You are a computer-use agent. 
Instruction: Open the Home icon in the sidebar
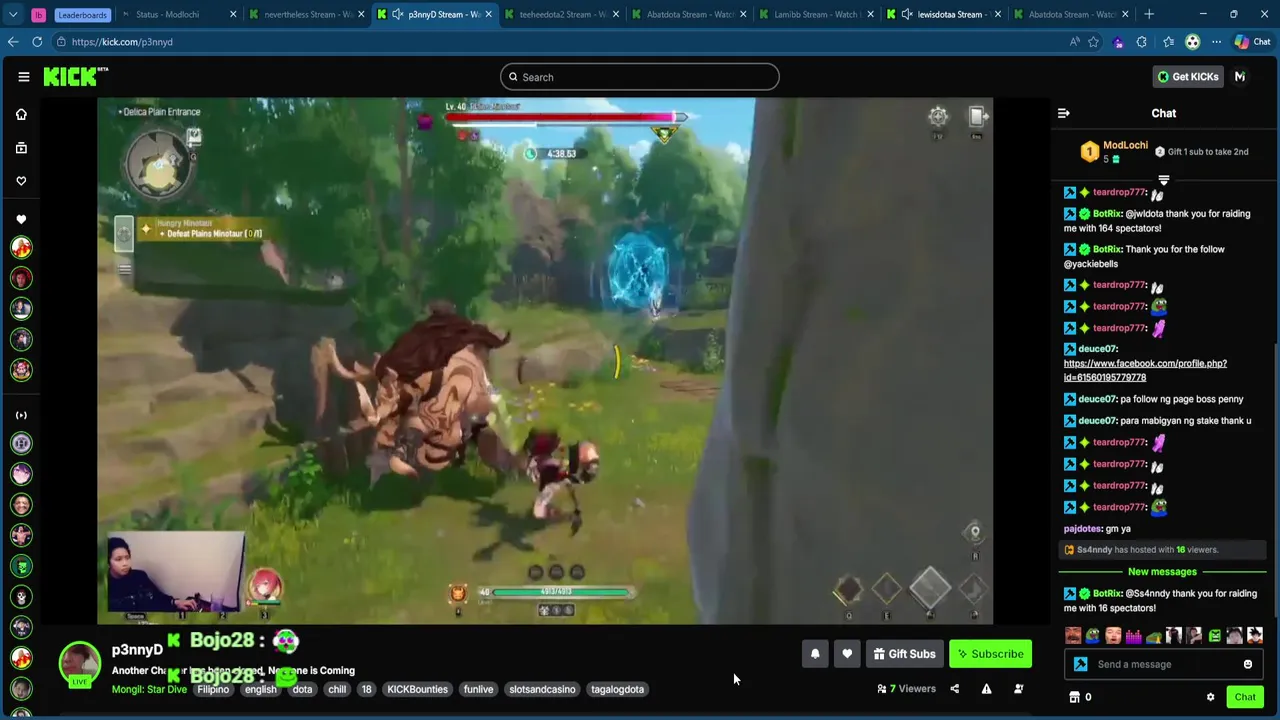tap(21, 114)
